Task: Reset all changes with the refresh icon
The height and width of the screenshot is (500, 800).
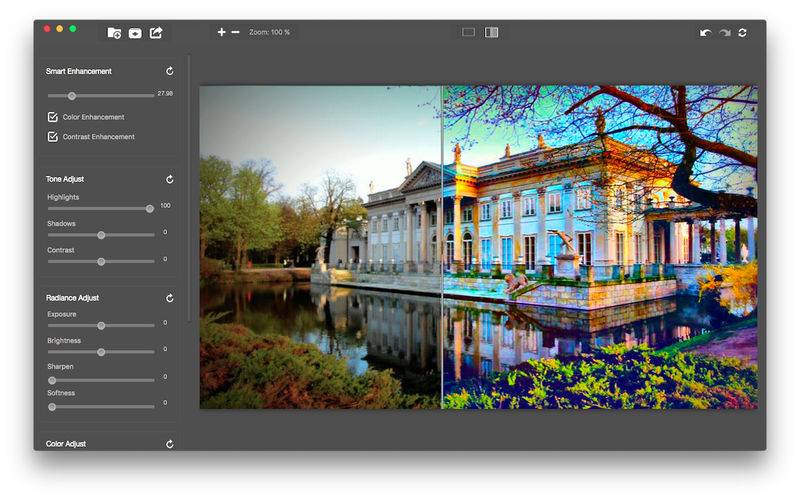Action: pos(742,33)
